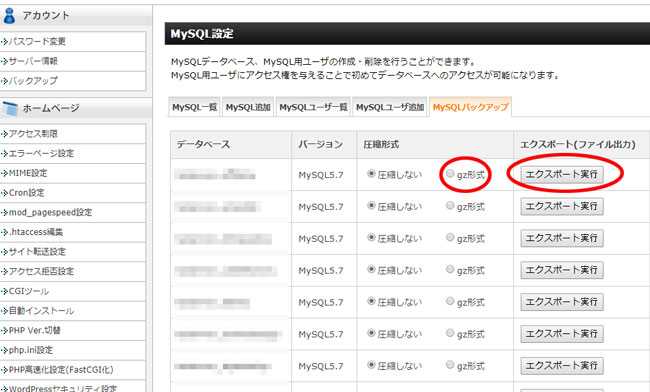This screenshot has height=392, width=650.
Task: Enable gz形式 in the fourth database row
Action: click(x=450, y=269)
